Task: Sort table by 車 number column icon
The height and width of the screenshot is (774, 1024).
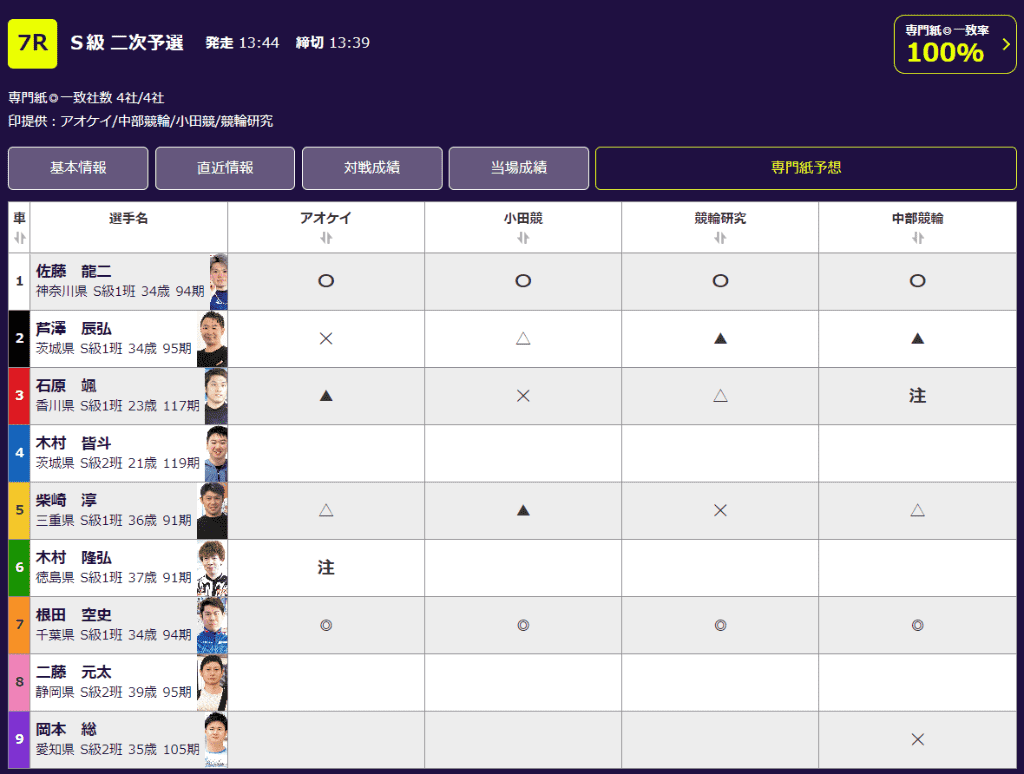Action: point(19,238)
